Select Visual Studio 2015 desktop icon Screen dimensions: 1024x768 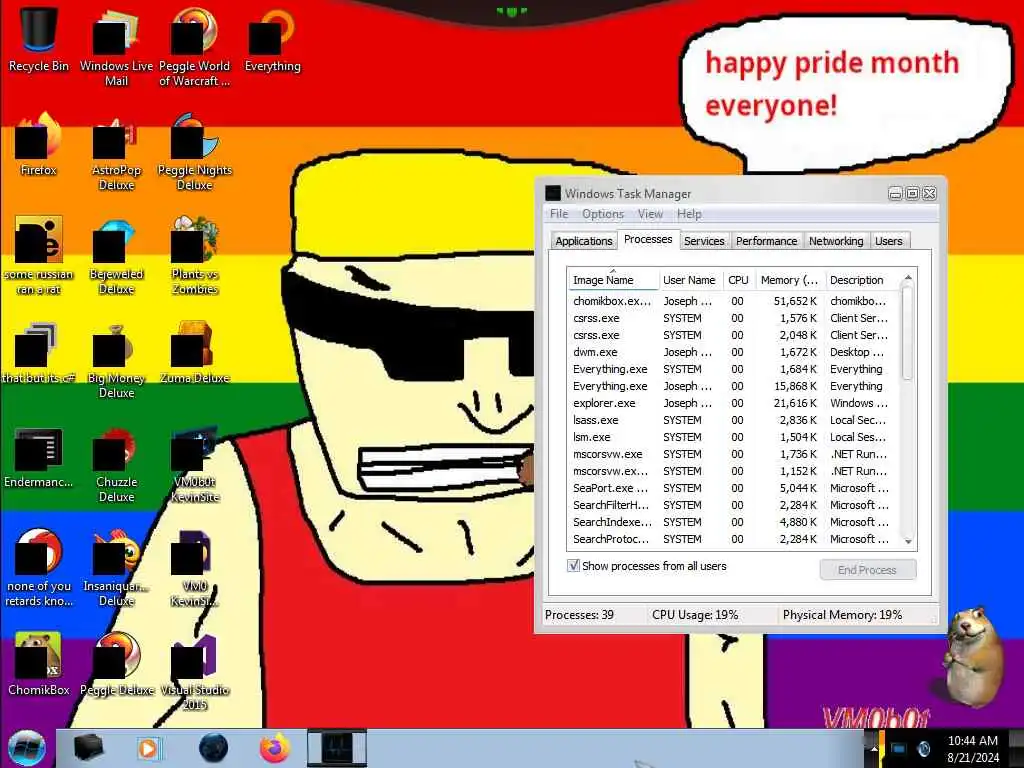click(x=195, y=673)
